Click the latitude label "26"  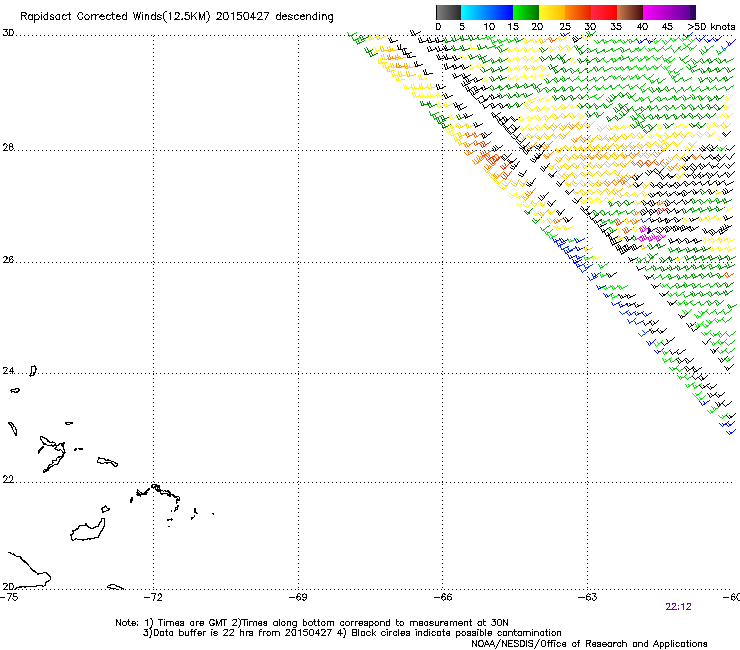click(x=8, y=260)
